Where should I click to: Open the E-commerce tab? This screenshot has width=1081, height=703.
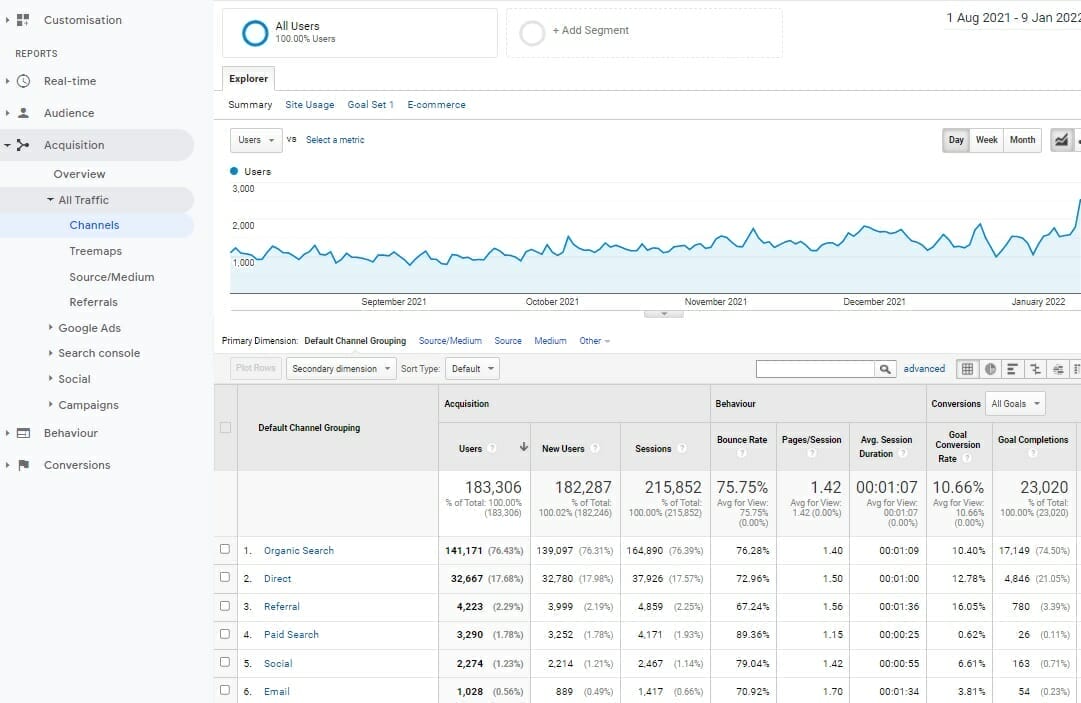(436, 105)
